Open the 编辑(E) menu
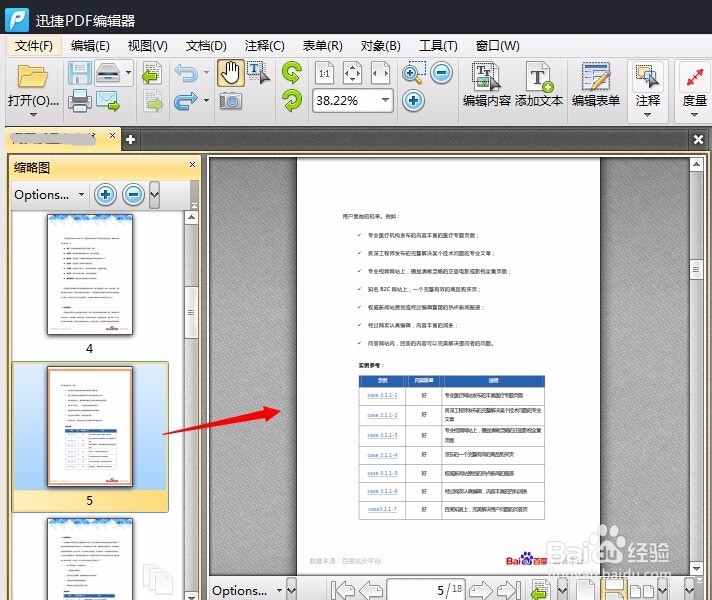 click(x=90, y=46)
